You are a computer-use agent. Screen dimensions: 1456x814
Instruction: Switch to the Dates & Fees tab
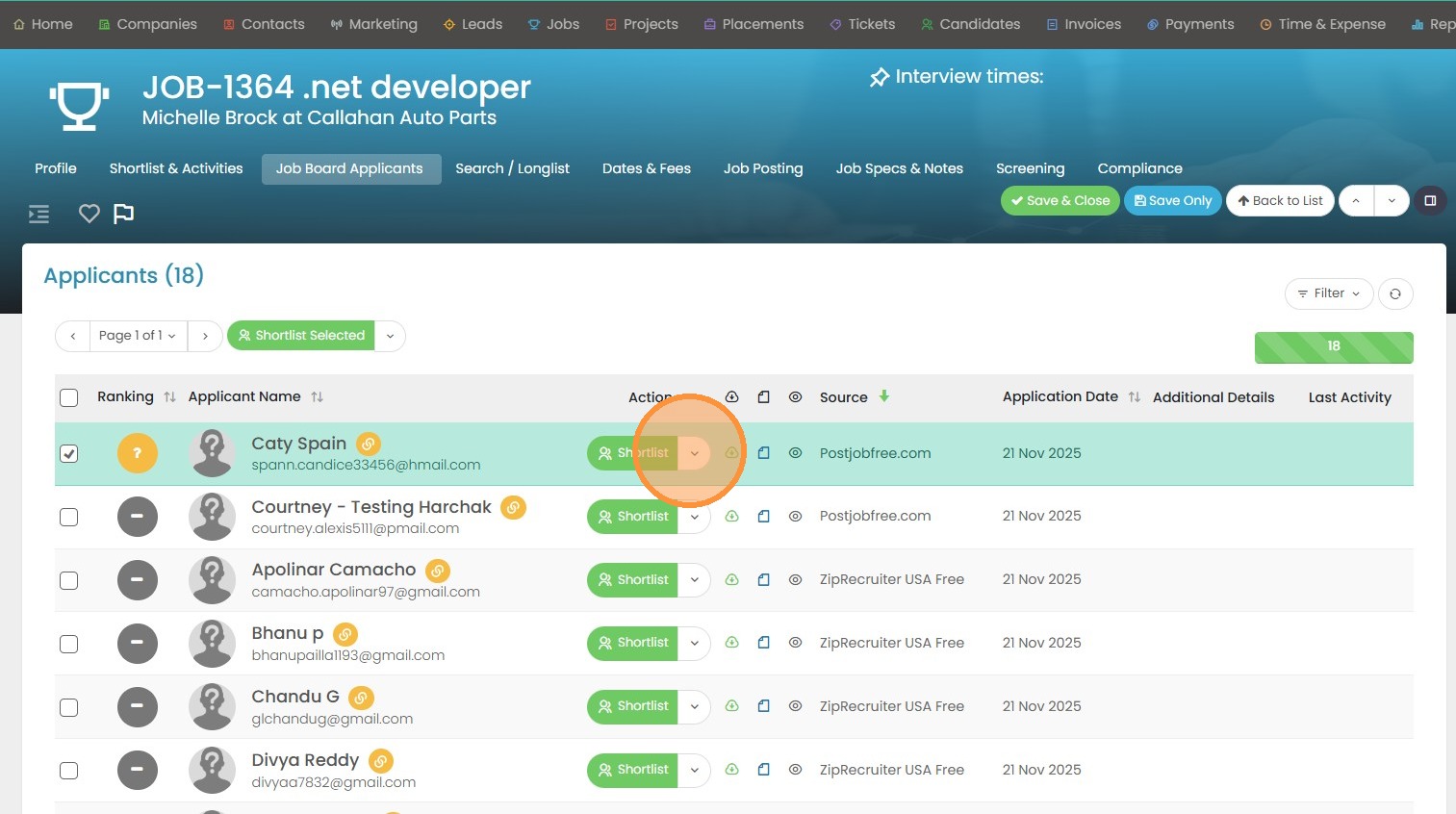646,168
